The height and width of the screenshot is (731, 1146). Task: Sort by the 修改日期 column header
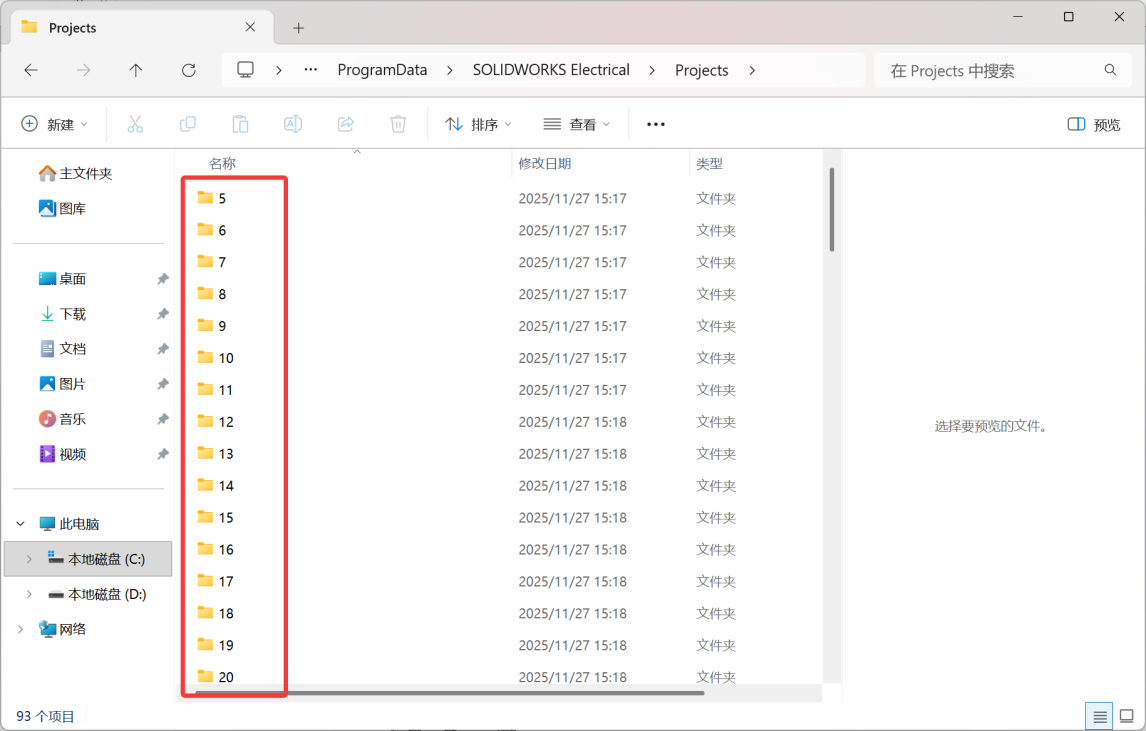[x=545, y=163]
